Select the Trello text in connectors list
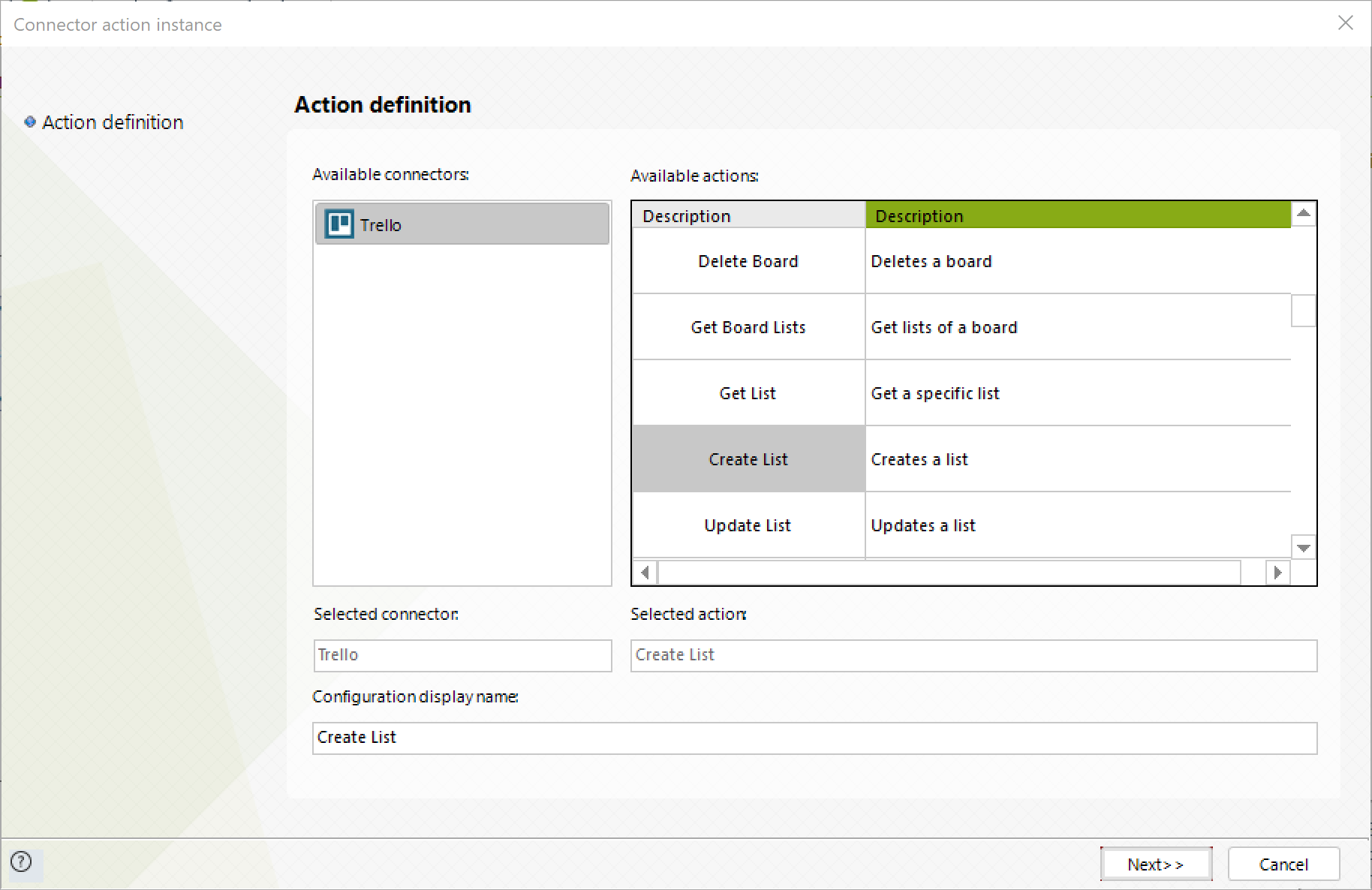This screenshot has width=1372, height=890. pyautogui.click(x=381, y=224)
